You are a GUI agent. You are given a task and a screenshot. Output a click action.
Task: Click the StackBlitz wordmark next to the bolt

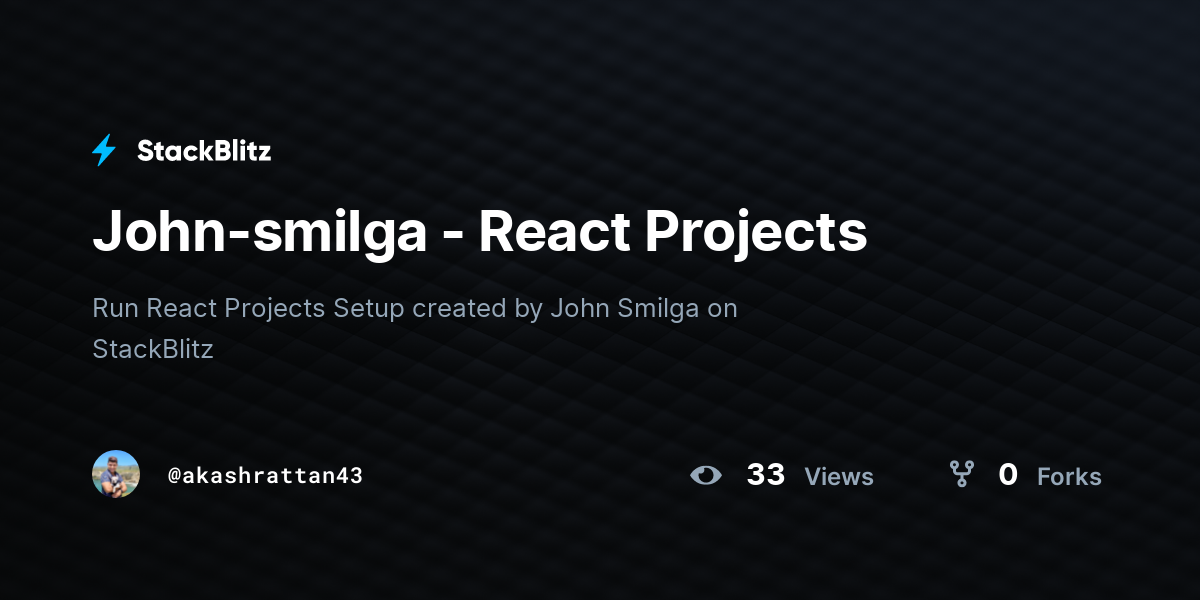click(204, 151)
